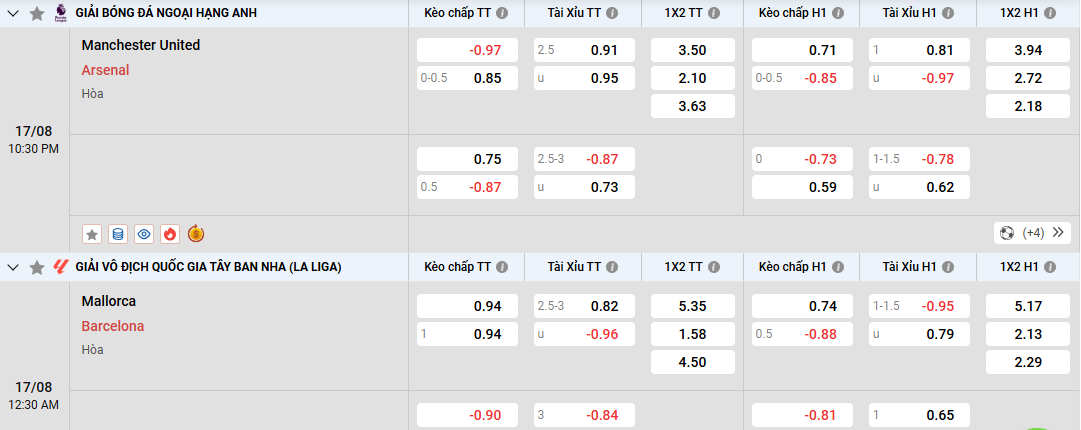This screenshot has height=430, width=1081.
Task: Open more markets (+4) for Man United match
Action: (1032, 233)
